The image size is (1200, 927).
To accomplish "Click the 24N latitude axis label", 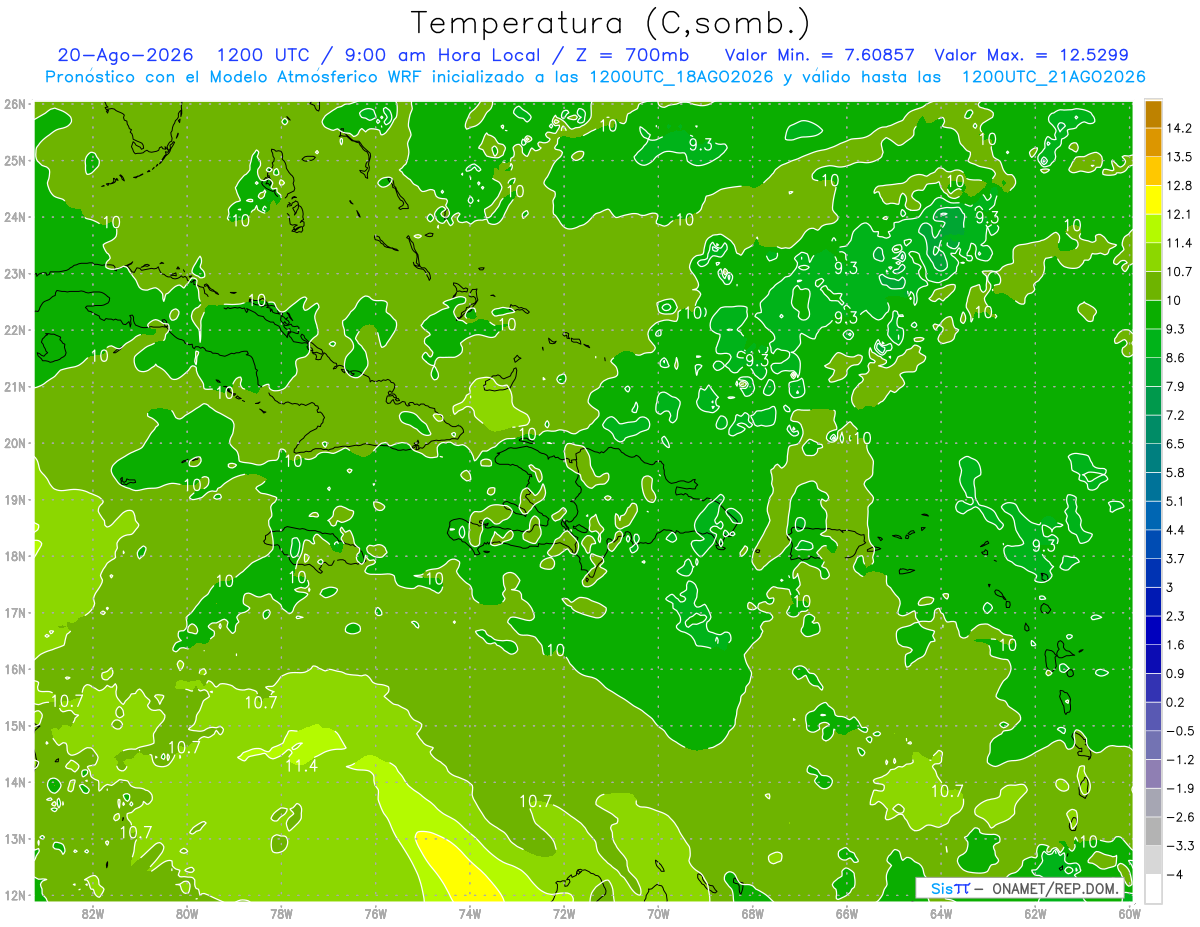I will (14, 217).
